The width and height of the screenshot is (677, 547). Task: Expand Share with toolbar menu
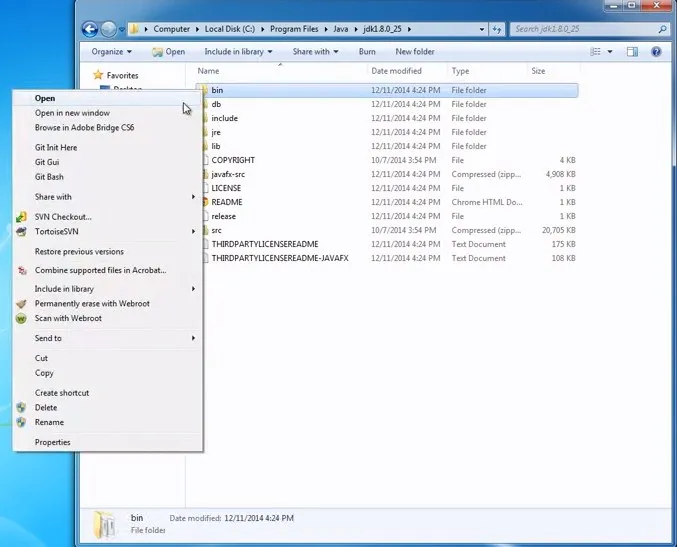pos(315,51)
